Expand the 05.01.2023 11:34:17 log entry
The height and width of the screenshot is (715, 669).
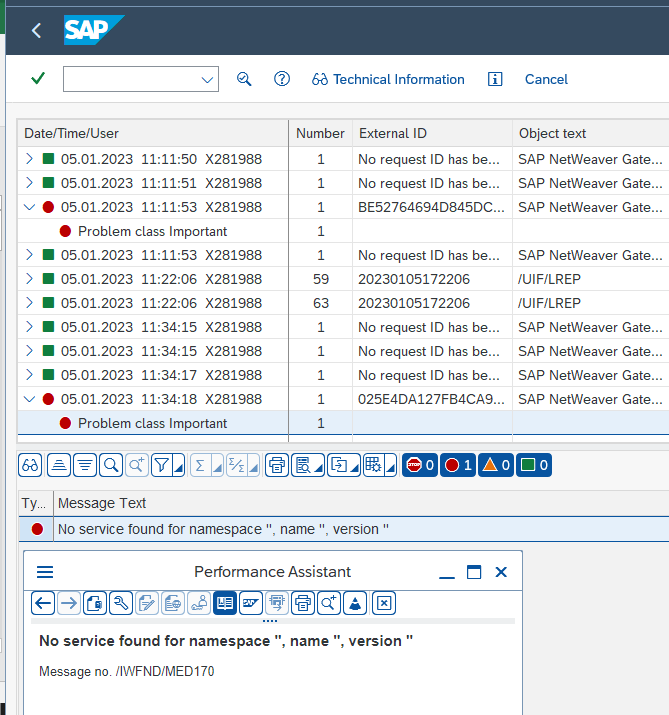30,375
